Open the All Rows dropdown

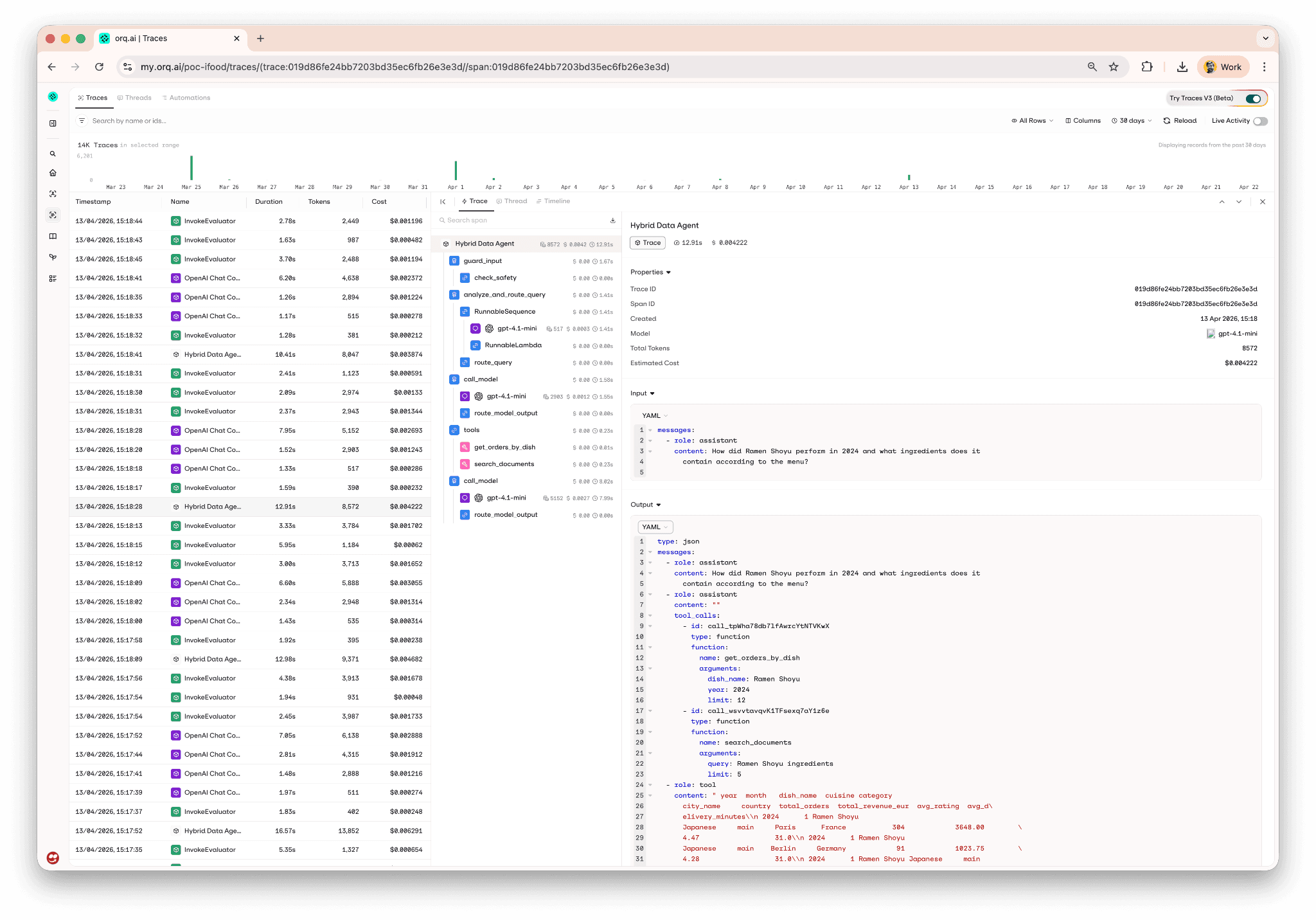click(x=1032, y=121)
